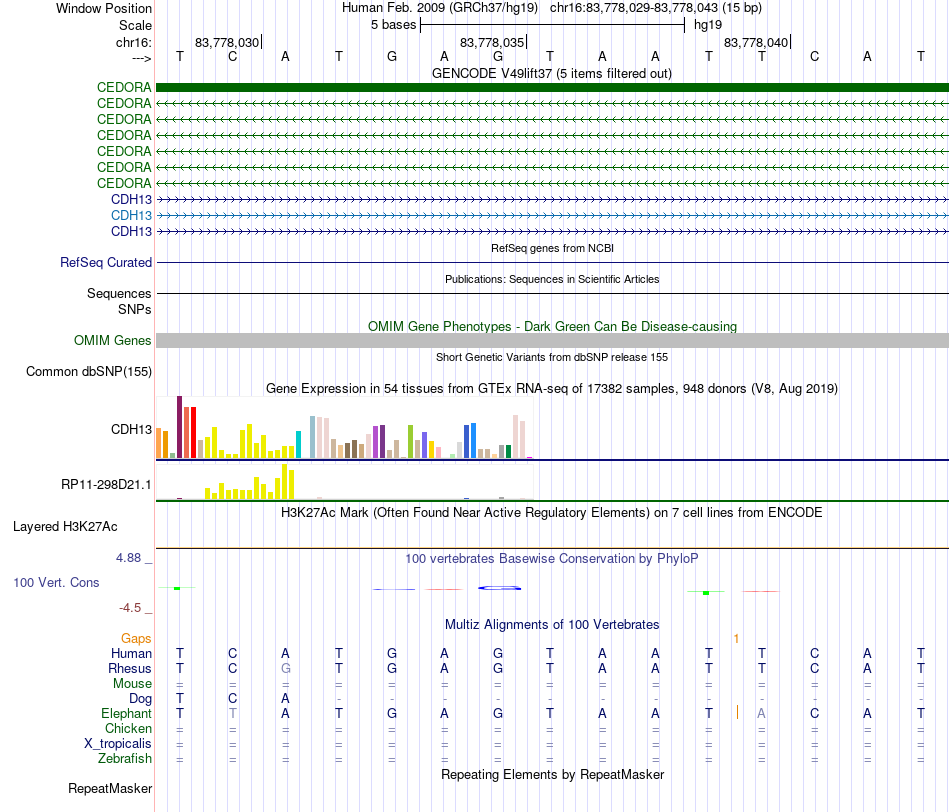Screen dimensions: 950x812
Task: Click the Sequences track label
Action: pos(119,293)
